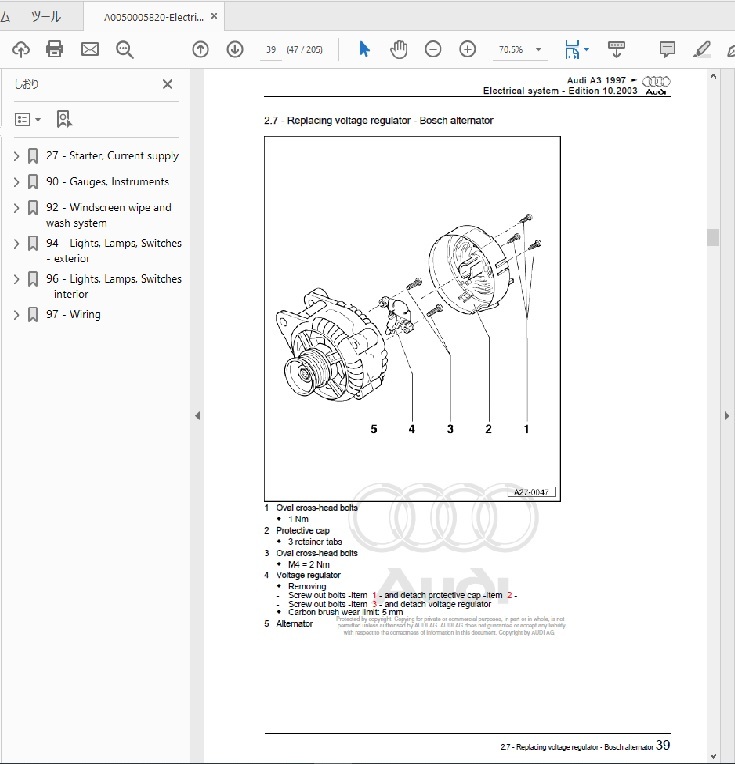735x764 pixels.
Task: Print the document via printer icon
Action: (x=54, y=49)
